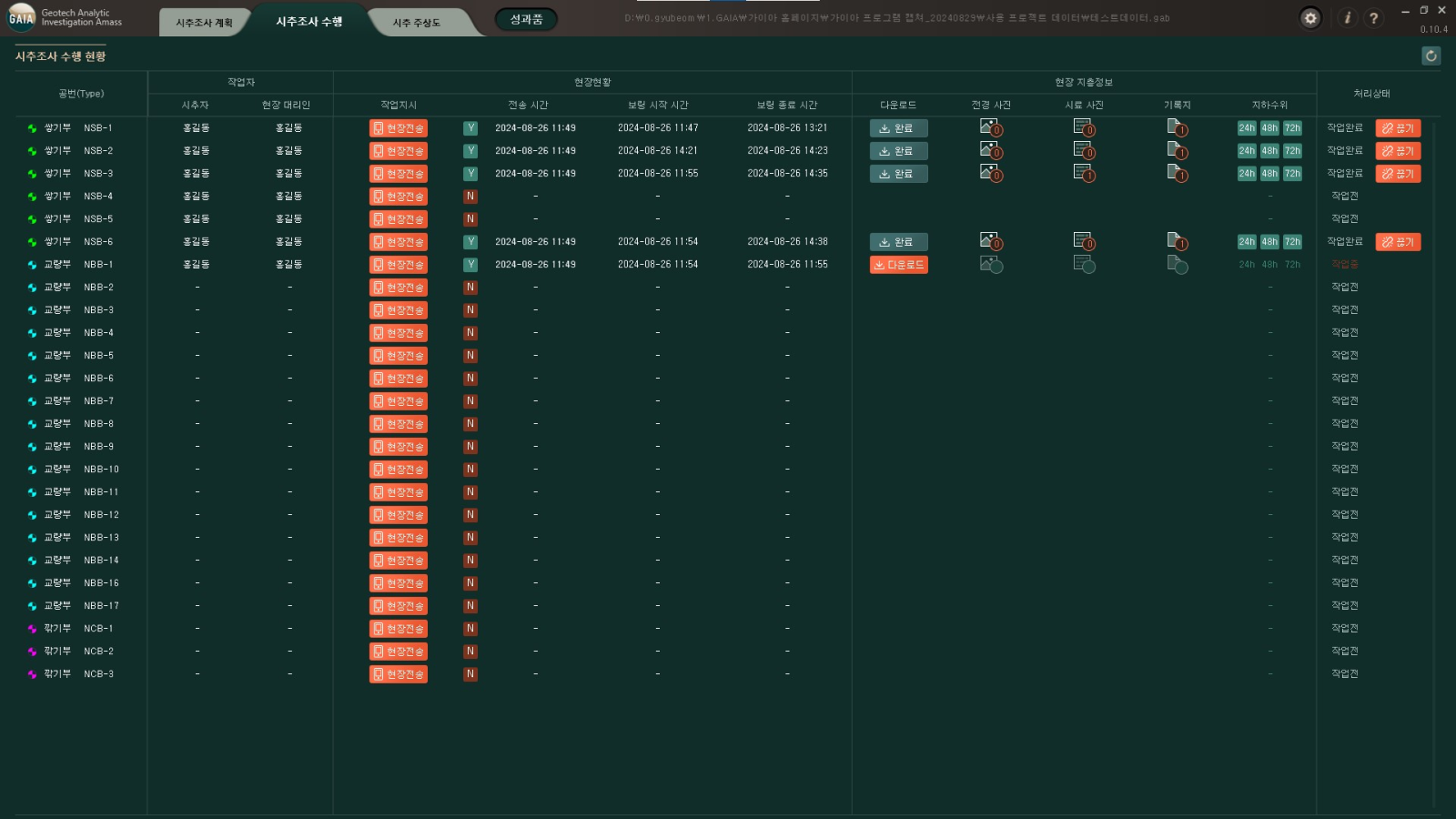Switch to the 시추조사 계획 tab

[x=204, y=23]
